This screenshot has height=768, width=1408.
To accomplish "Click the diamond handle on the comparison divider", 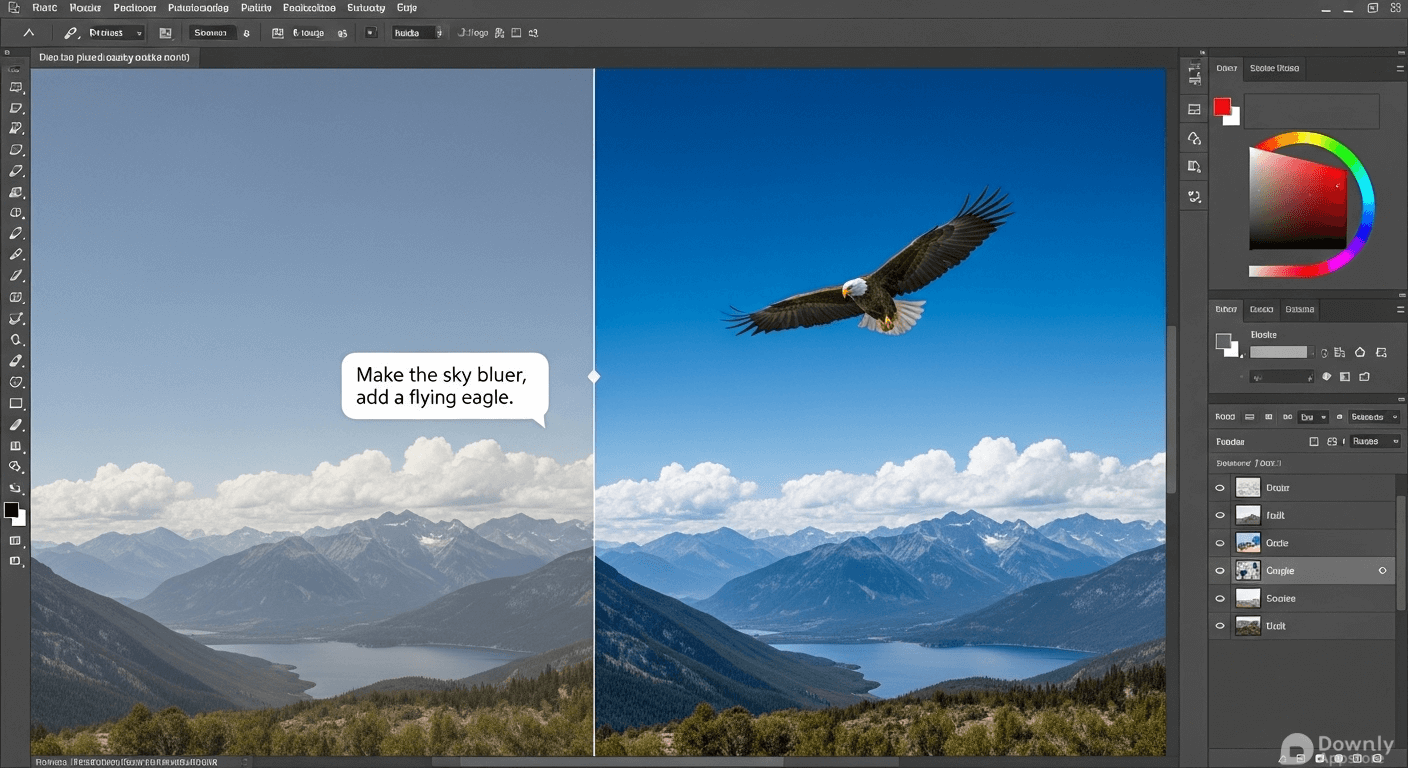I will tap(594, 377).
